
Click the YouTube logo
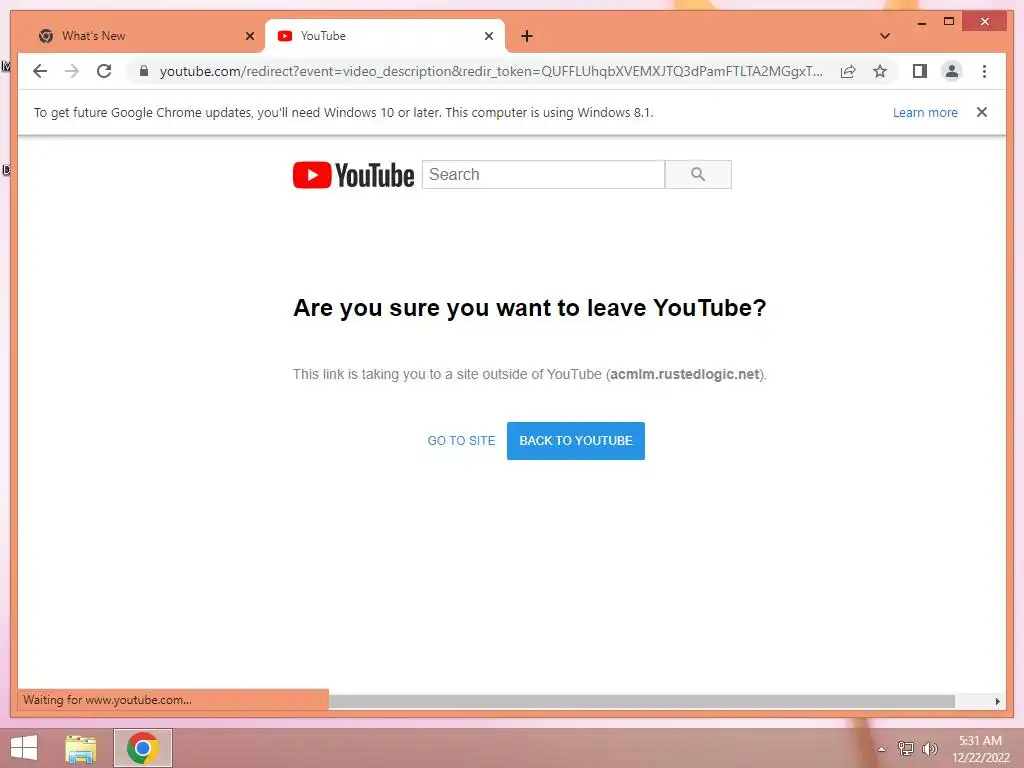click(353, 175)
